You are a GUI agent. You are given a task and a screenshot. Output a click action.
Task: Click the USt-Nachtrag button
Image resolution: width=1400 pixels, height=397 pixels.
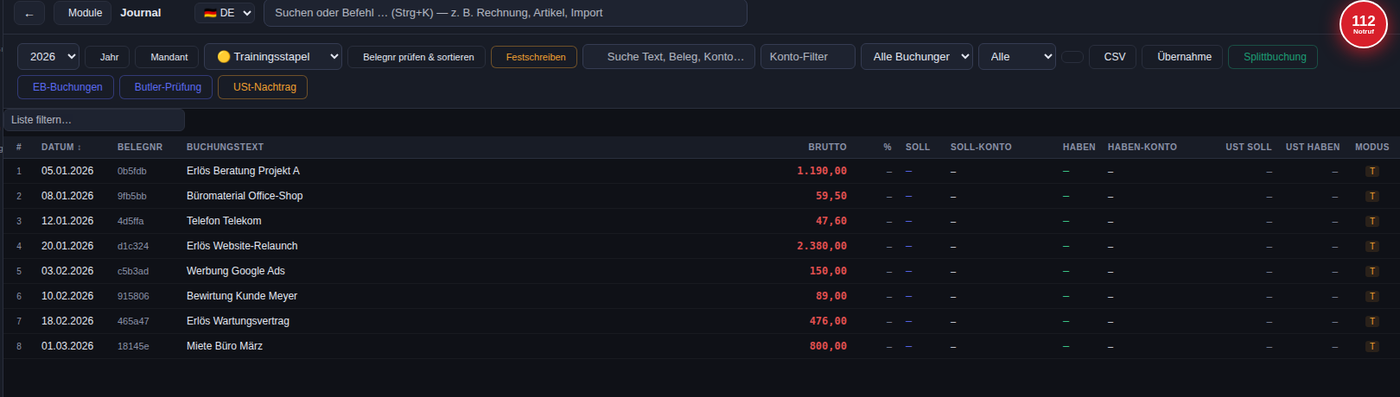[x=263, y=88]
